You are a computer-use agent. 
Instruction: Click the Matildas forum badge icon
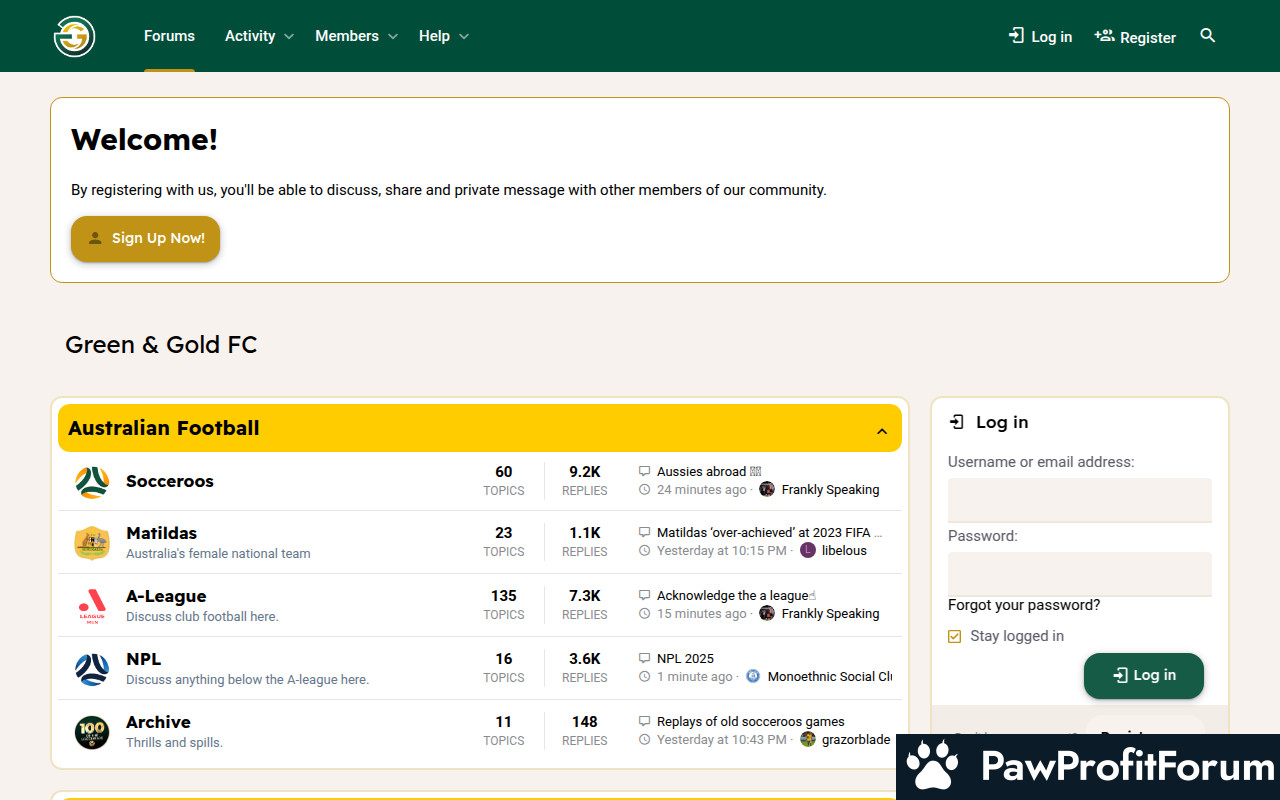92,543
